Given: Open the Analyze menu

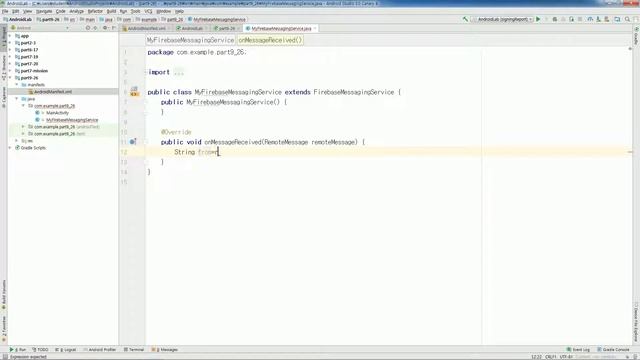Looking at the screenshot, I should (x=76, y=11).
